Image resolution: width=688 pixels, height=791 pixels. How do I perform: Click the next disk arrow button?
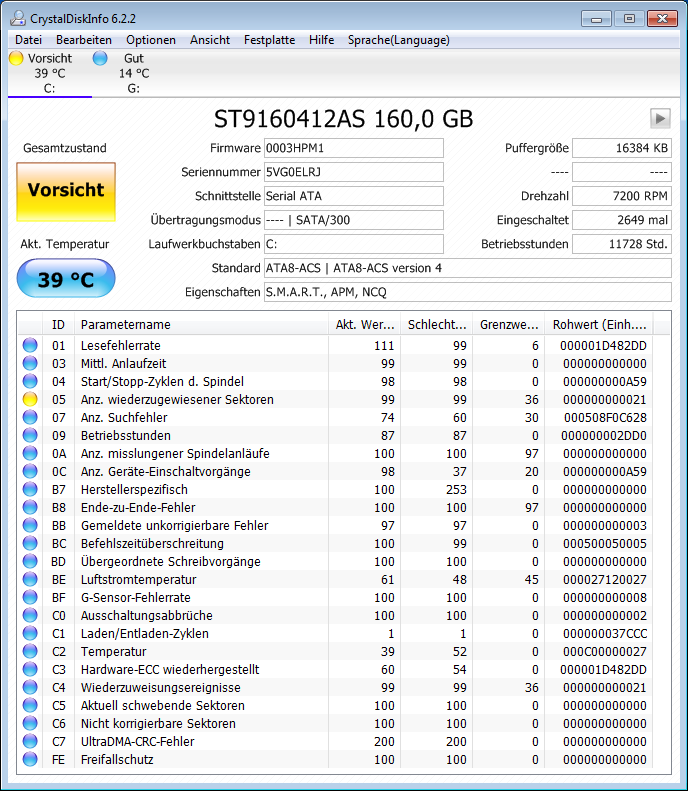(x=660, y=119)
